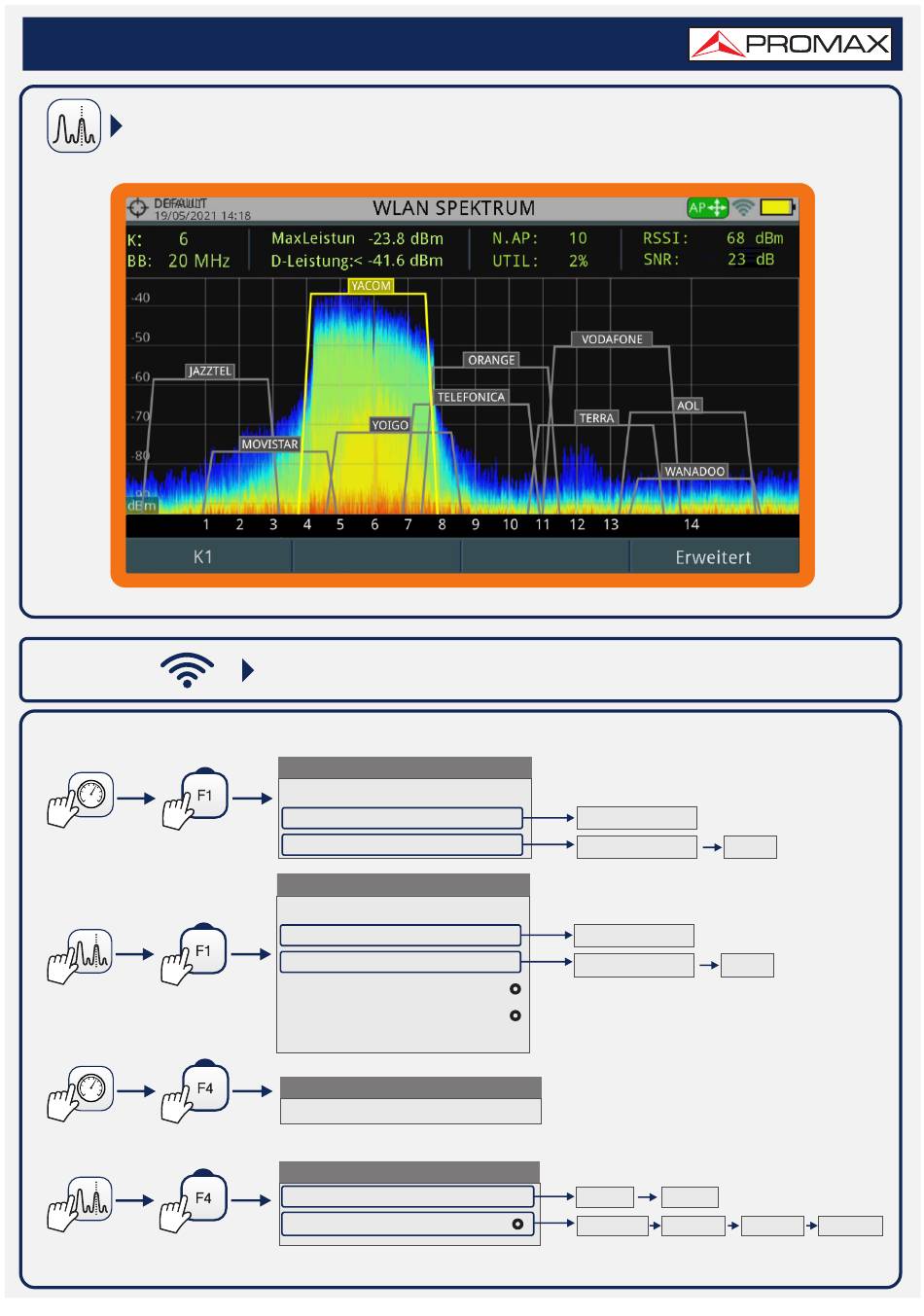The image size is (924, 1316).
Task: Select the ORANGE access point label
Action: click(491, 360)
